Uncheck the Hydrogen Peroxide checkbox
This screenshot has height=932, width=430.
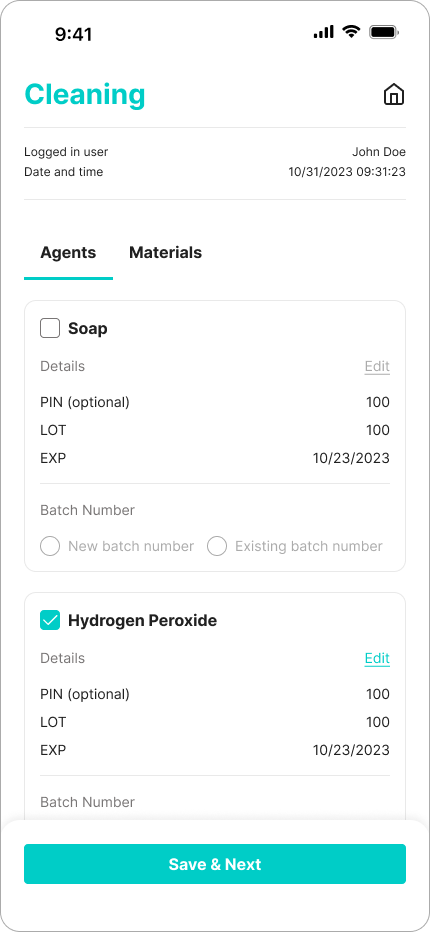(x=50, y=620)
